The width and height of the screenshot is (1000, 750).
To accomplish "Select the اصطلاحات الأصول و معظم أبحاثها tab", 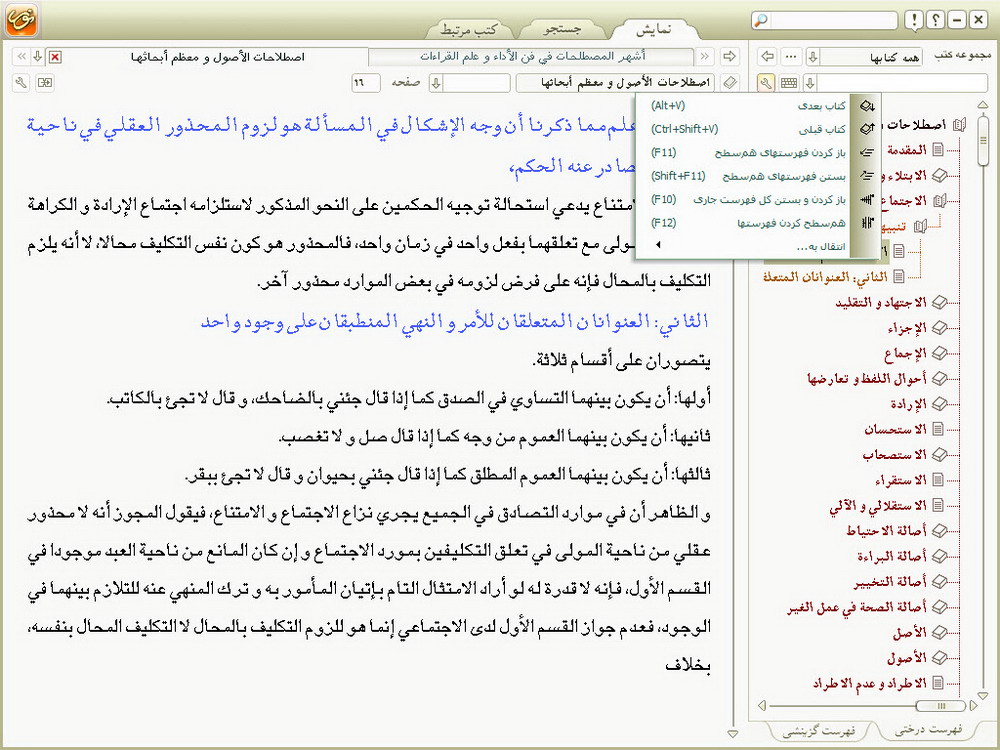I will (x=217, y=57).
